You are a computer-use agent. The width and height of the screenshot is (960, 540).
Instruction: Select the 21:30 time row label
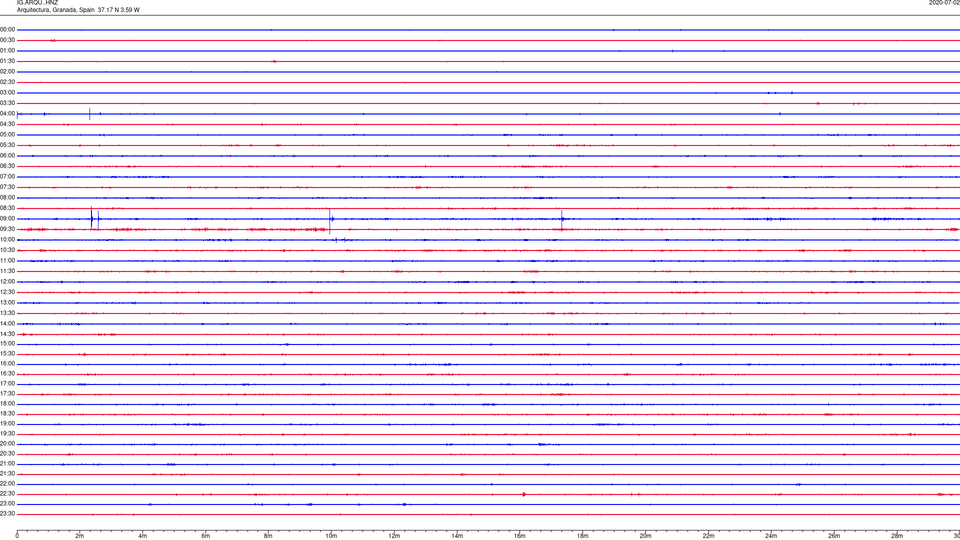click(7, 474)
